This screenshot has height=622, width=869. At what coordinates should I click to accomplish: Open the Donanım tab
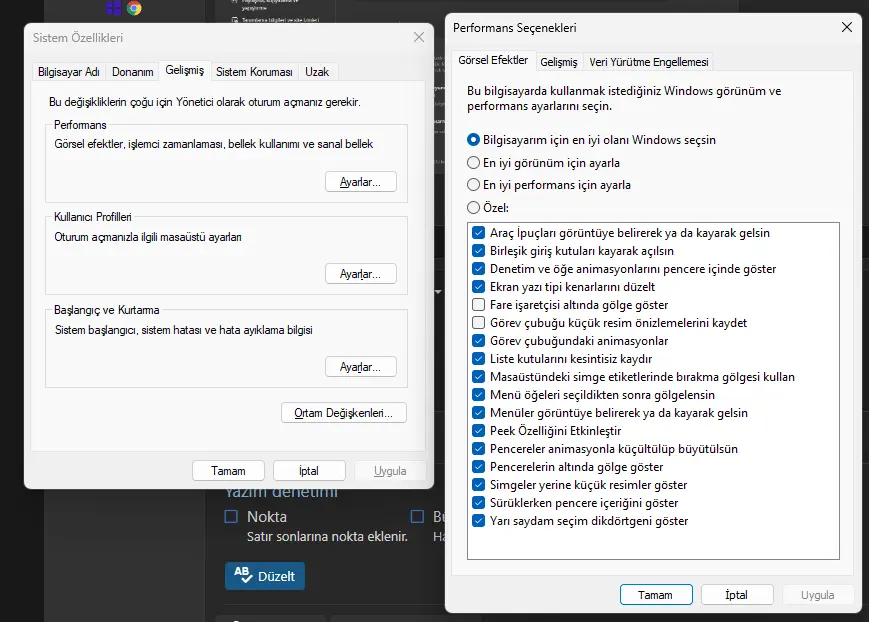point(132,72)
